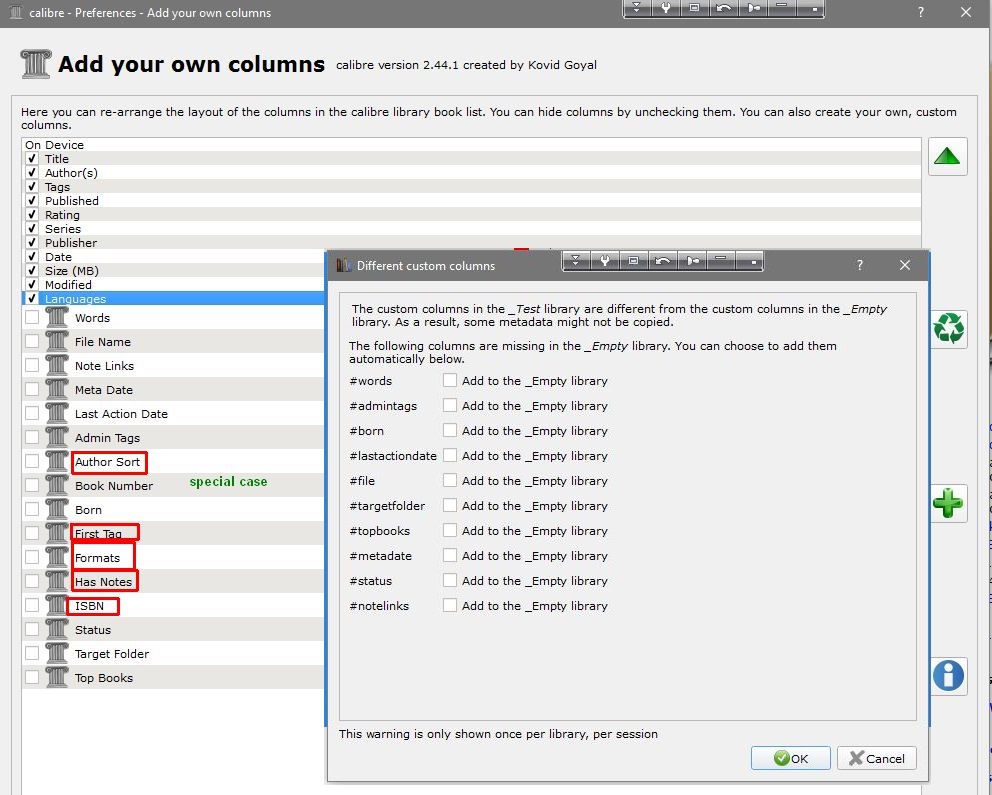992x795 pixels.
Task: Select the Size (MB) column row
Action: pyautogui.click(x=174, y=270)
